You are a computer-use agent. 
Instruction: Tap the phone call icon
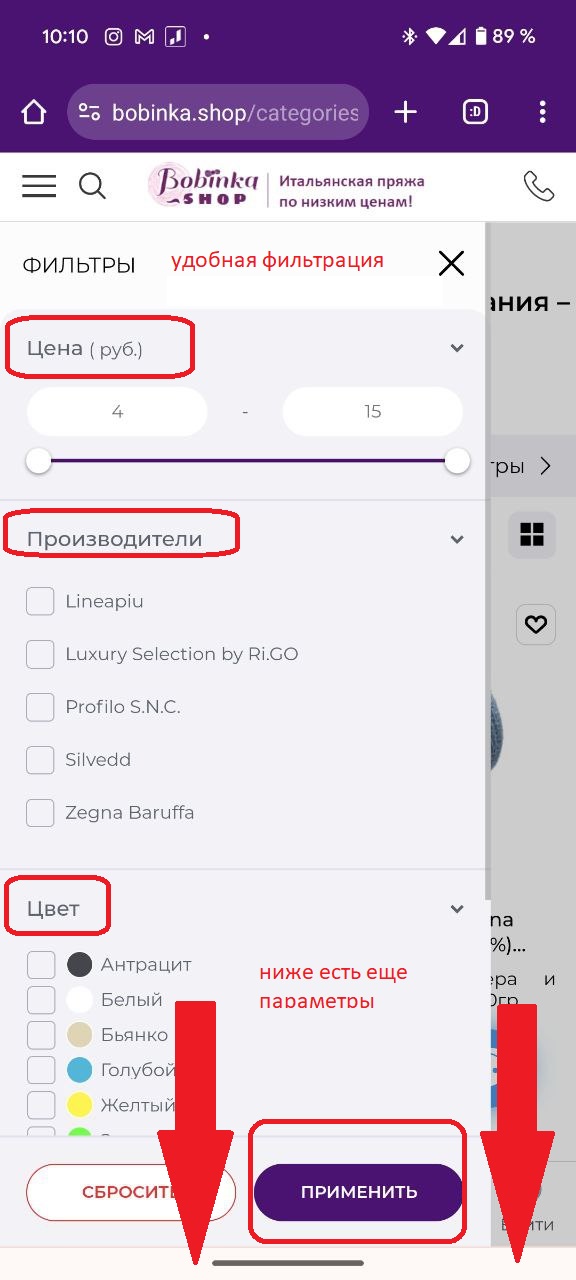(x=539, y=186)
